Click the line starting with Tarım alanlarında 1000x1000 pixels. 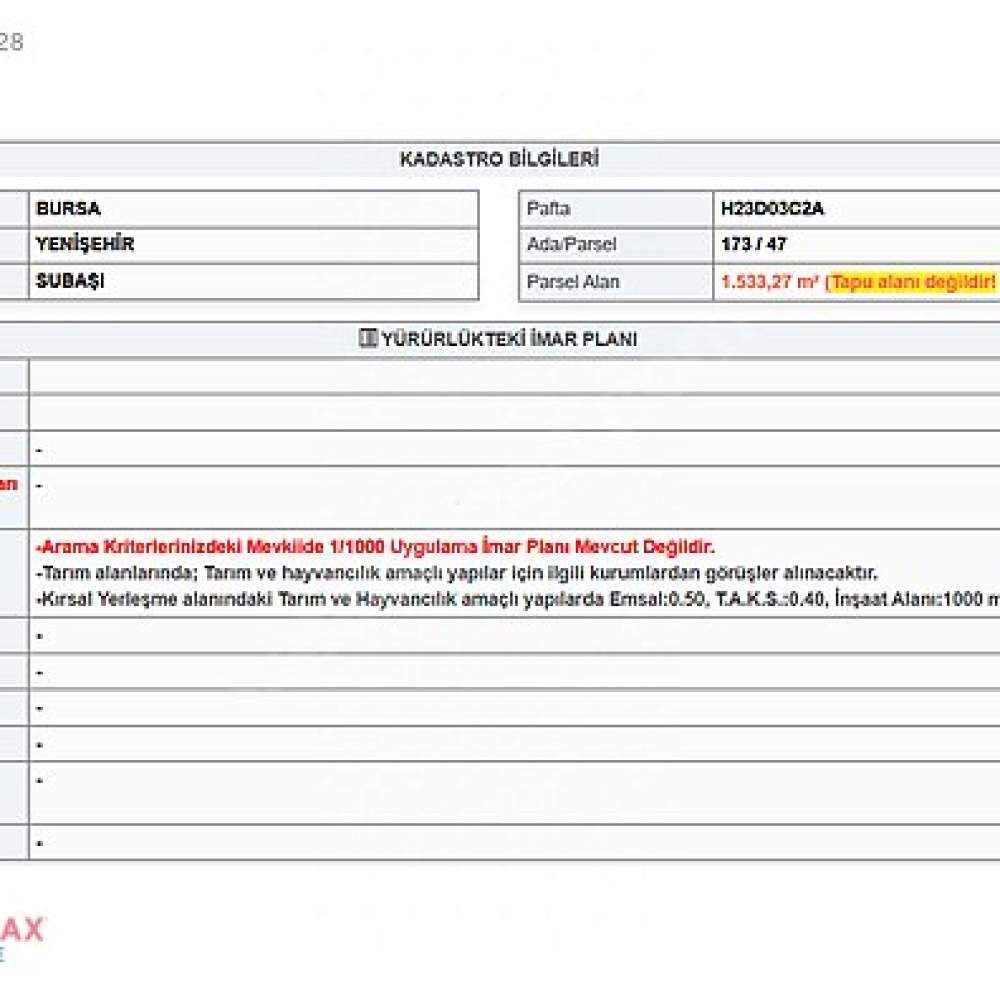(x=457, y=573)
